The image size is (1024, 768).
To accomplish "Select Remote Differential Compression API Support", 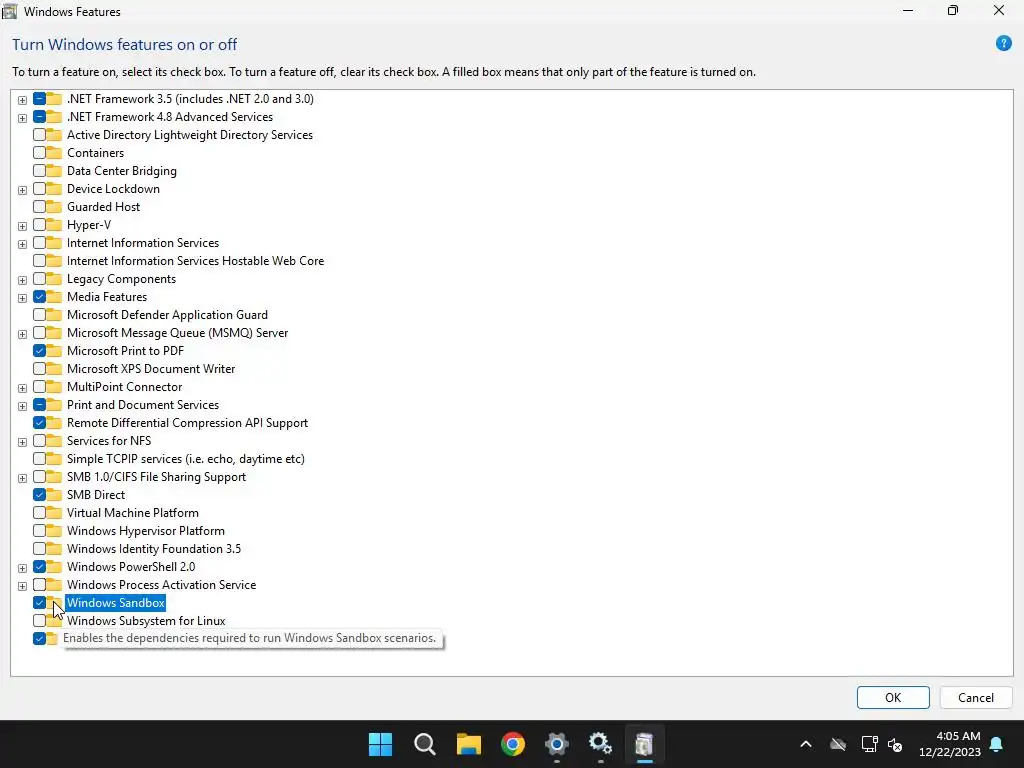I will click(x=187, y=423).
